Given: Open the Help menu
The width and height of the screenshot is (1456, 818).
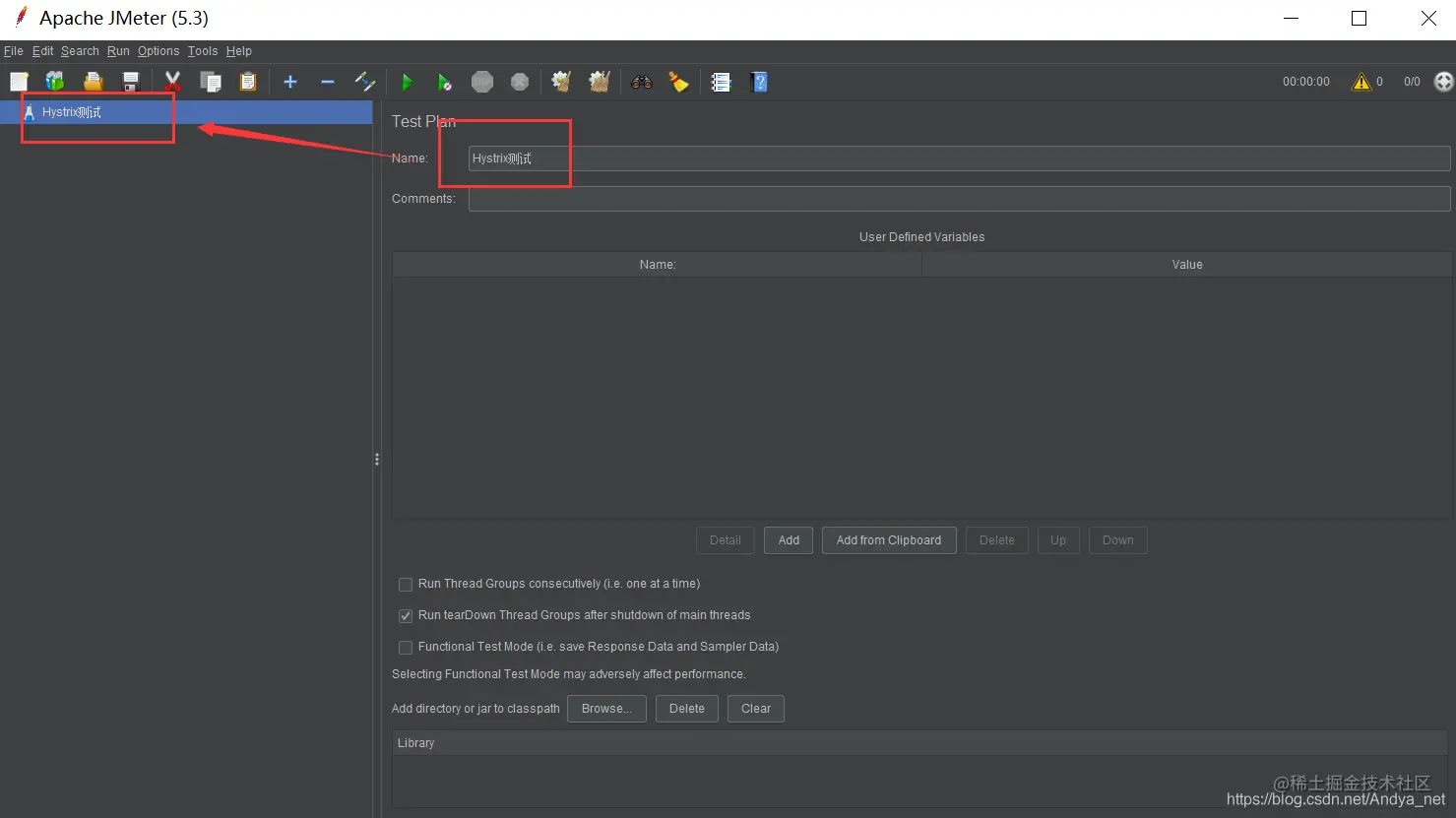Looking at the screenshot, I should coord(239,51).
